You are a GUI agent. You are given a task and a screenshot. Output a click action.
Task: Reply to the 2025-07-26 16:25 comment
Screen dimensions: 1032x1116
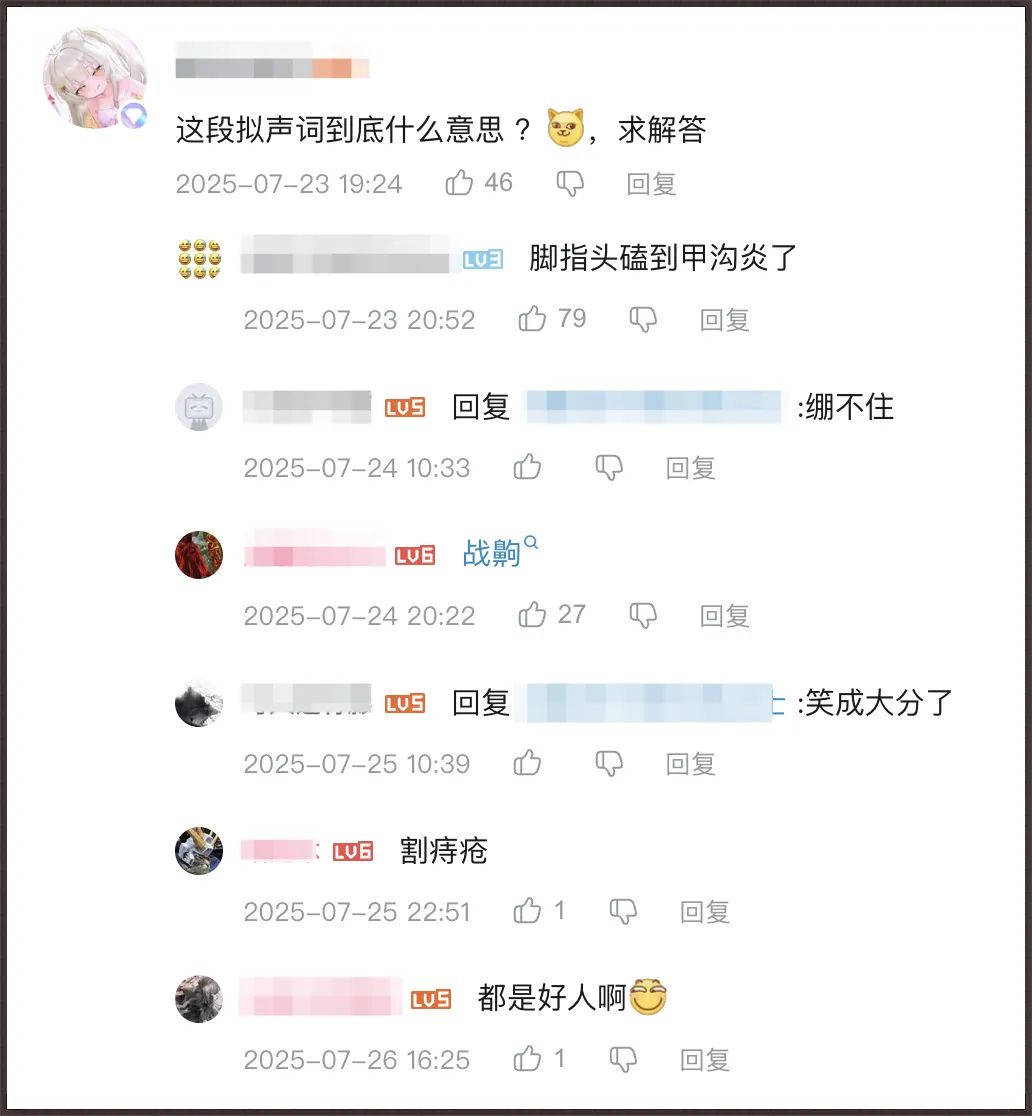pos(704,1060)
